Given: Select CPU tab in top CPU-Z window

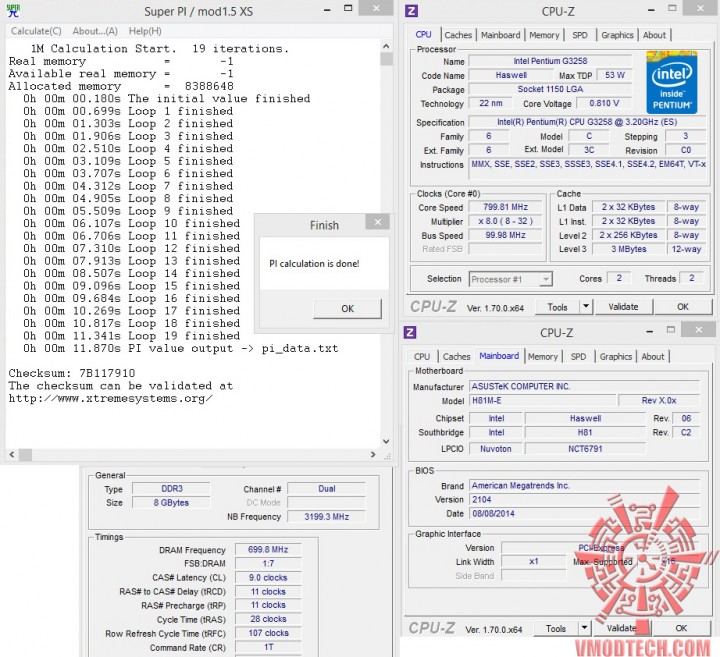Looking at the screenshot, I should click(x=423, y=34).
